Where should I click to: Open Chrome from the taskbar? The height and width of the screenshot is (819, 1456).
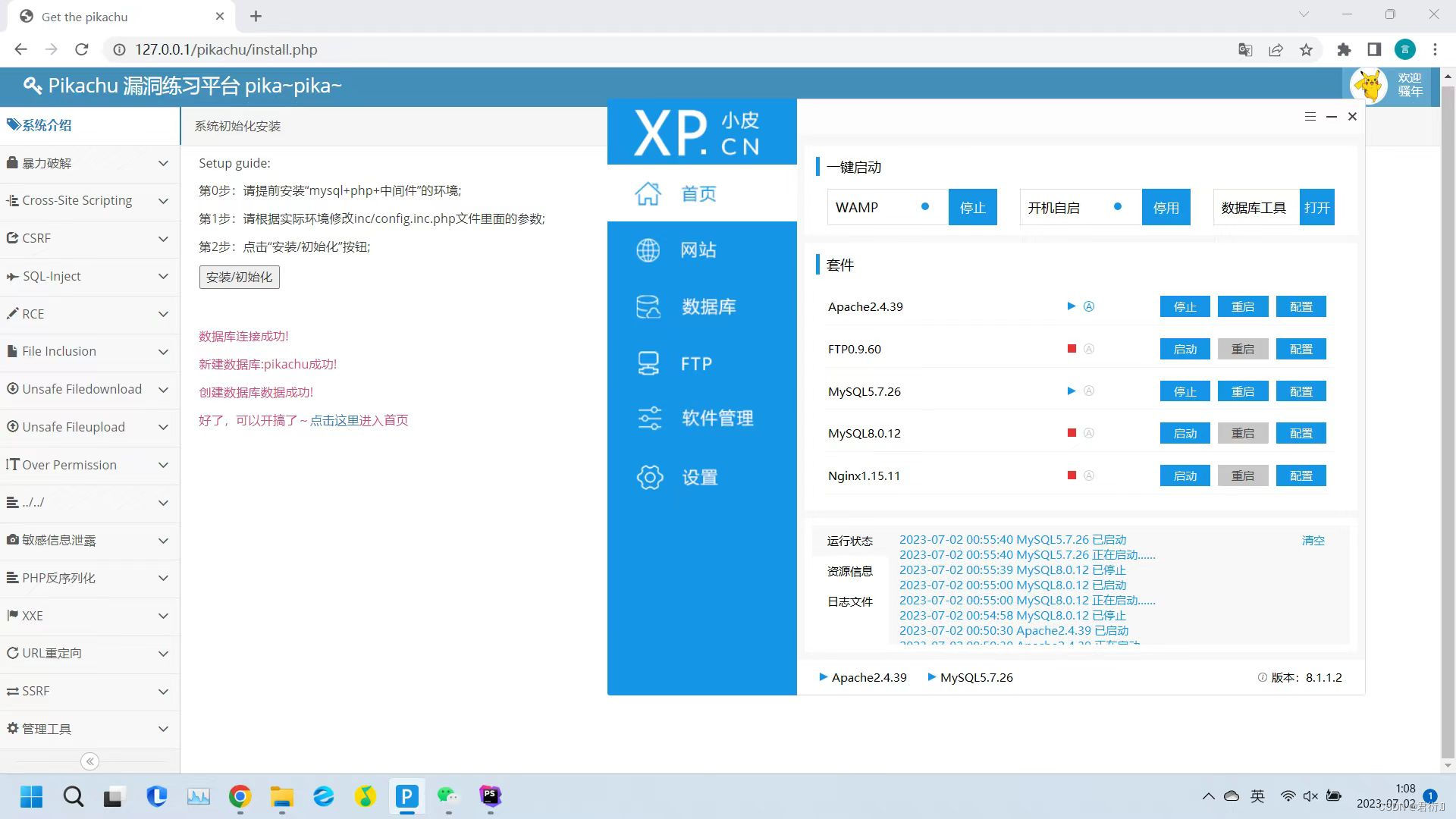point(240,796)
